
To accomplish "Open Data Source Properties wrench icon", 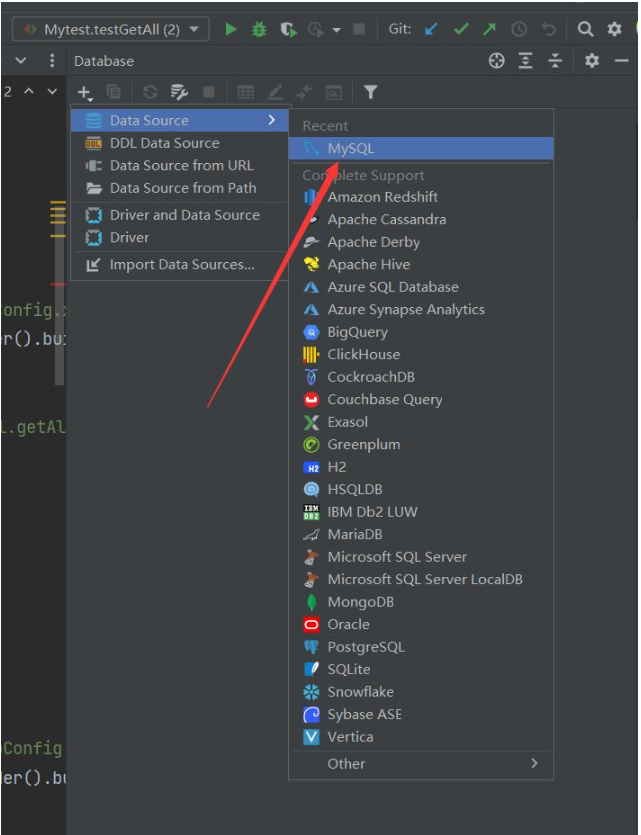I will coord(179,92).
